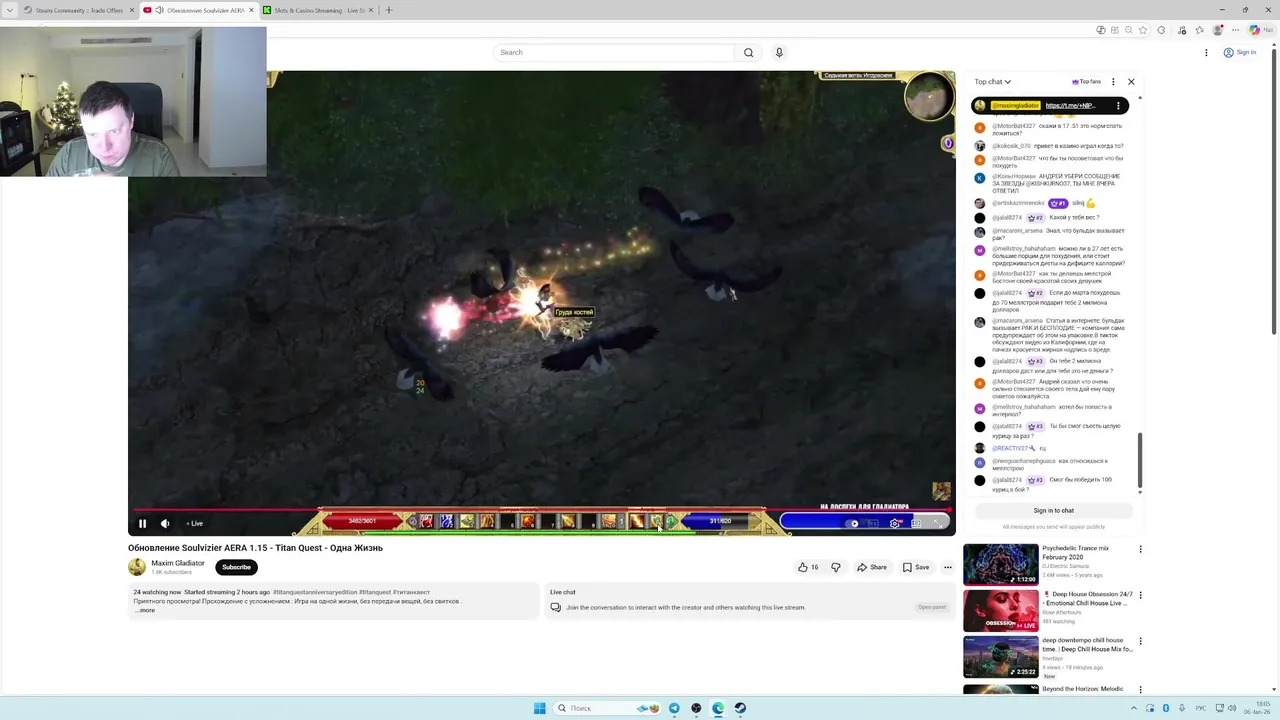
Task: Open the Windows Start menu
Action: tap(539, 708)
